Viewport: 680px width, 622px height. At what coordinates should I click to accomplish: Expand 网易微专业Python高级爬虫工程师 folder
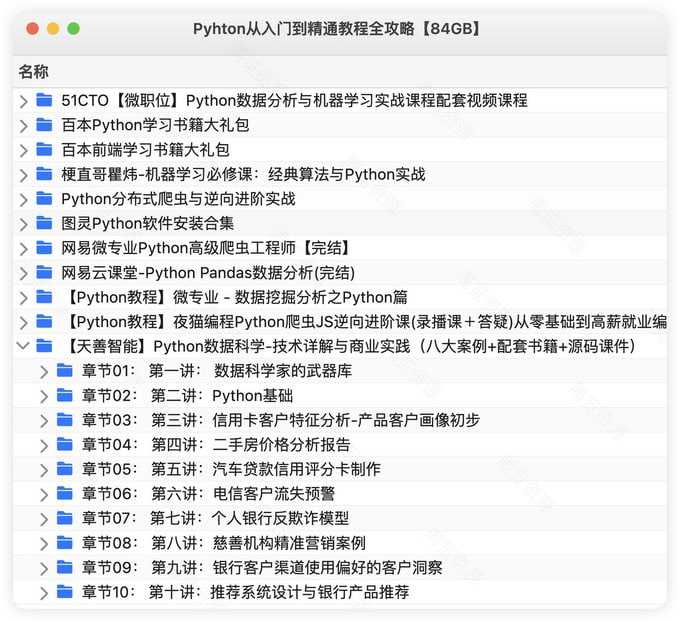23,249
